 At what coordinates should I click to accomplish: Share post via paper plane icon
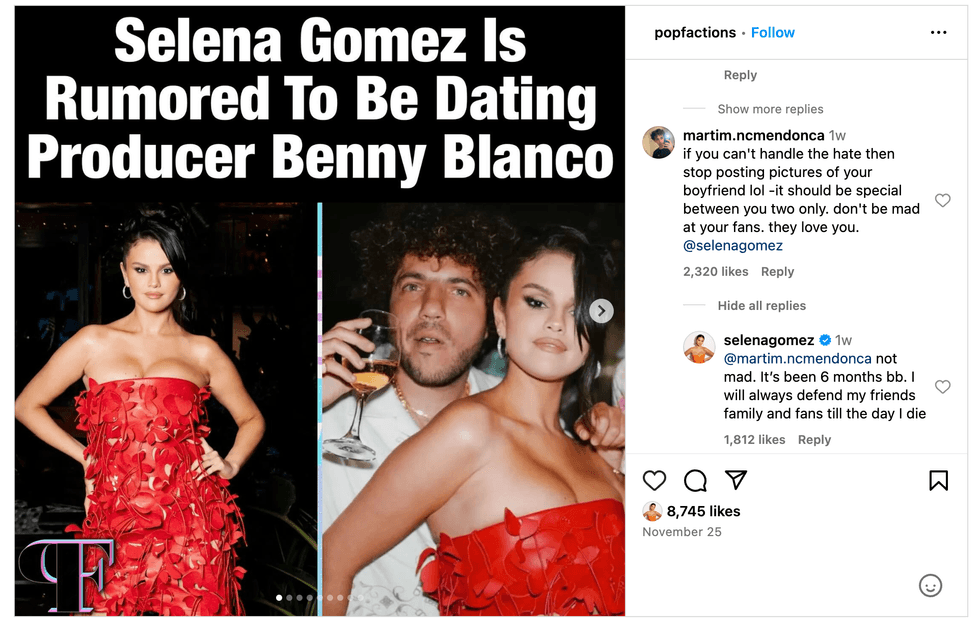click(735, 480)
